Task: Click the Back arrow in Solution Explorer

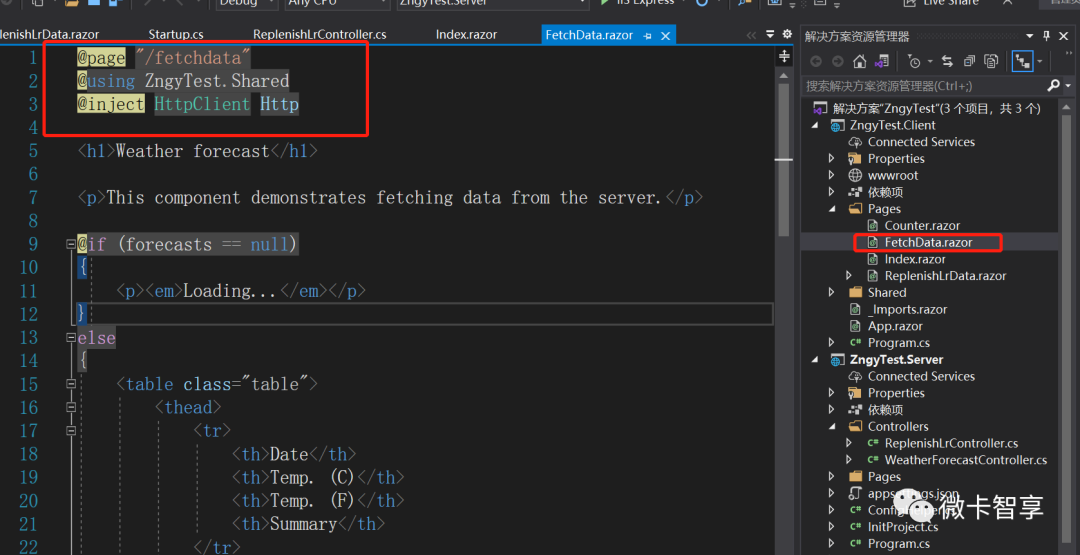Action: pyautogui.click(x=816, y=61)
